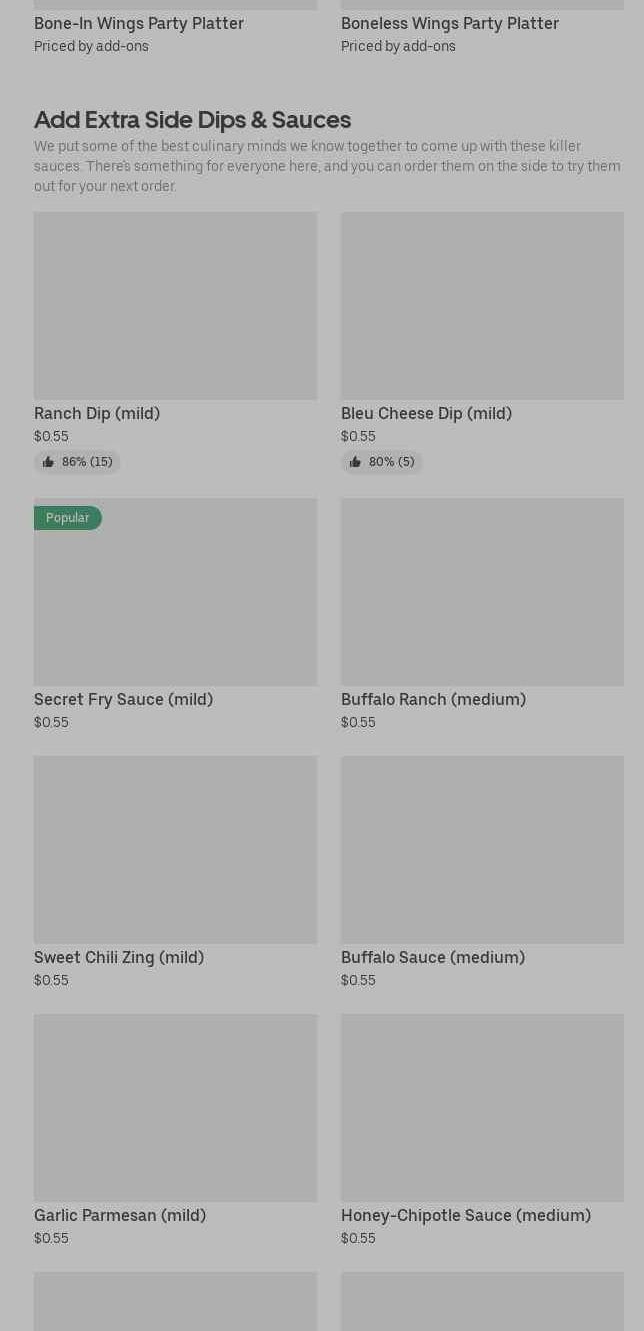Click the Popular badge on Secret Fry Sauce

pyautogui.click(x=67, y=518)
